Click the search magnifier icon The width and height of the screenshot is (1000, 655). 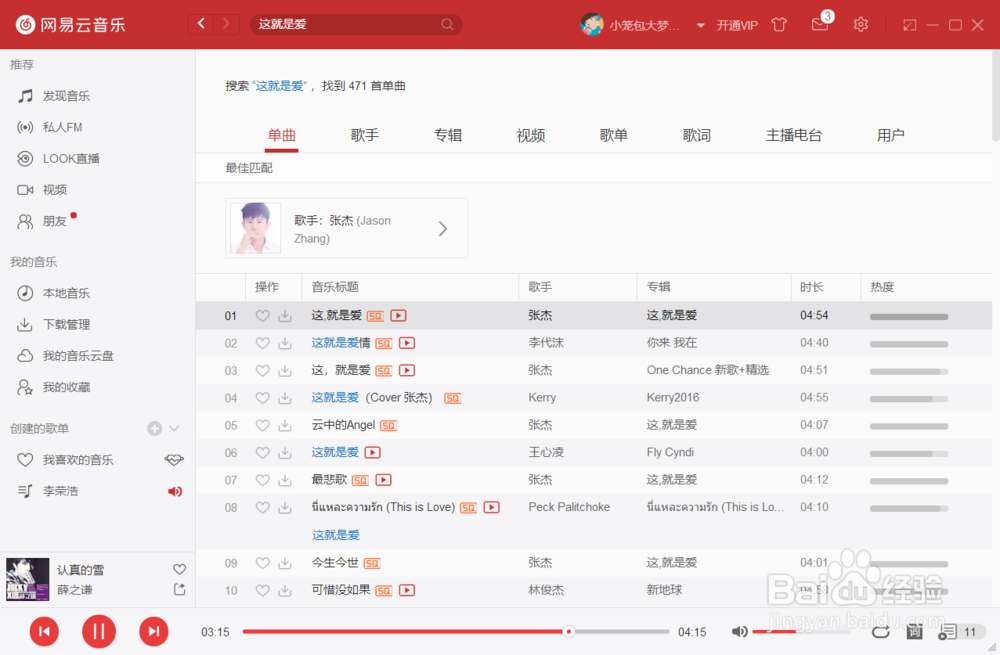pyautogui.click(x=447, y=24)
